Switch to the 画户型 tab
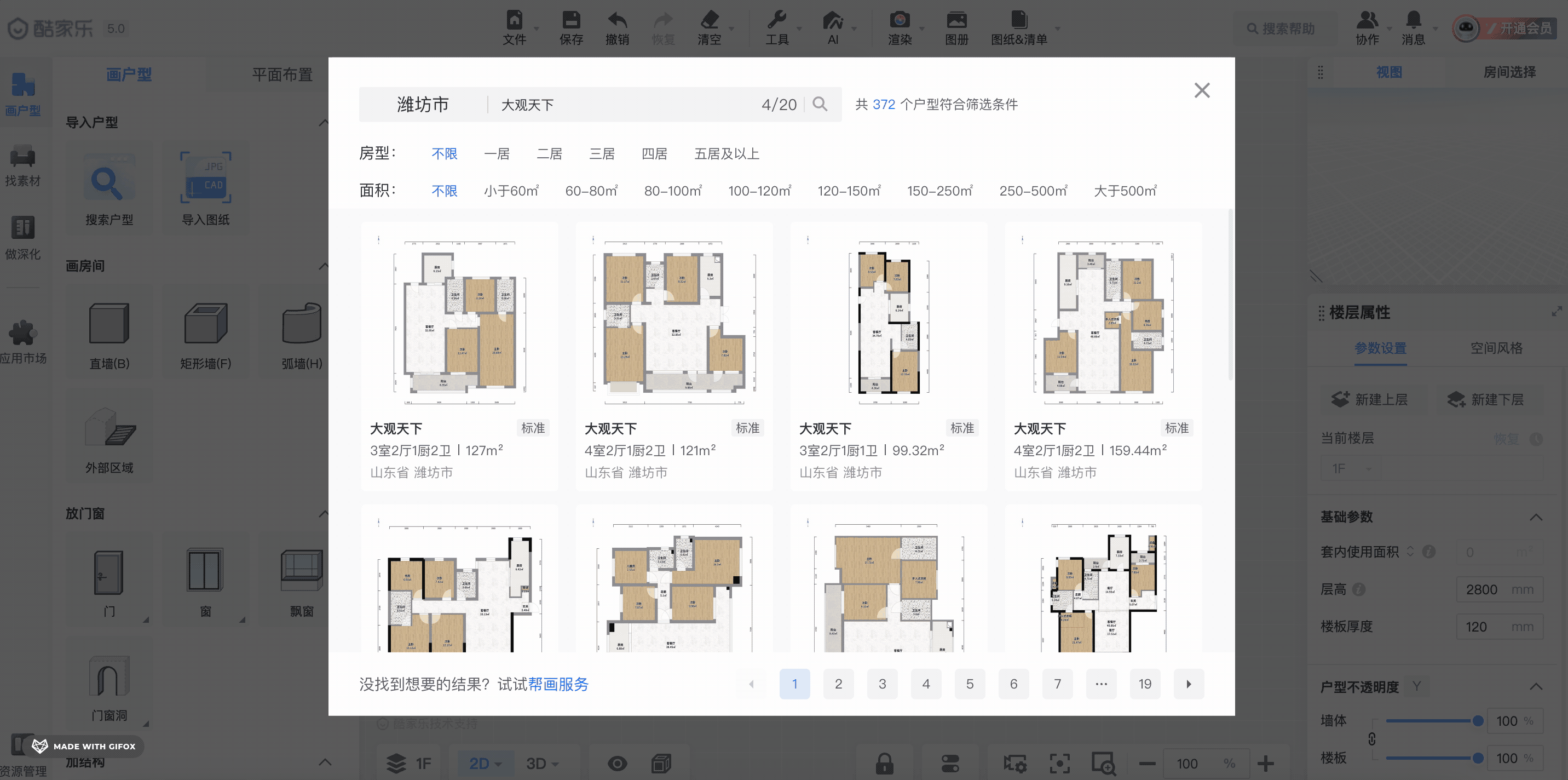This screenshot has height=780, width=1568. coord(129,75)
